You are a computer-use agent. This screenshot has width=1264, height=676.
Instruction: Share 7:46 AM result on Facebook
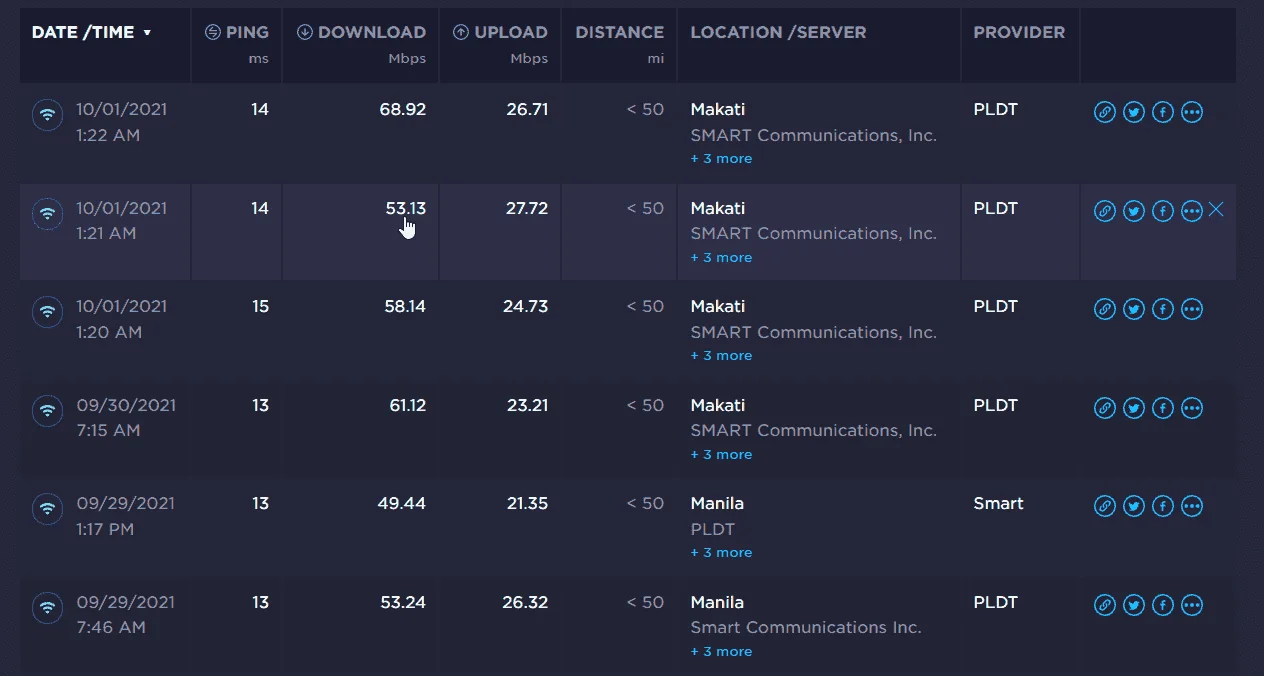pos(1162,605)
